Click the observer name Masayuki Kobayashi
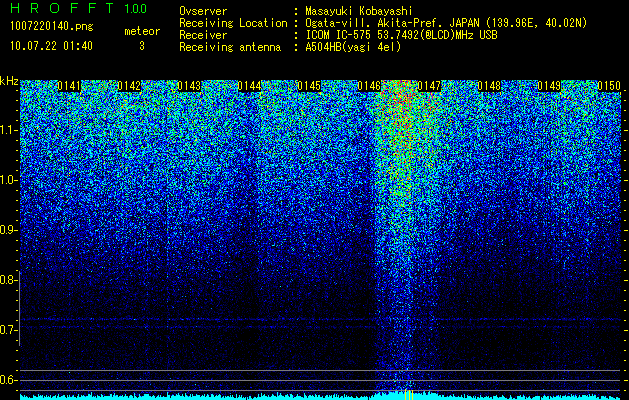This screenshot has width=629, height=400. coord(359,12)
